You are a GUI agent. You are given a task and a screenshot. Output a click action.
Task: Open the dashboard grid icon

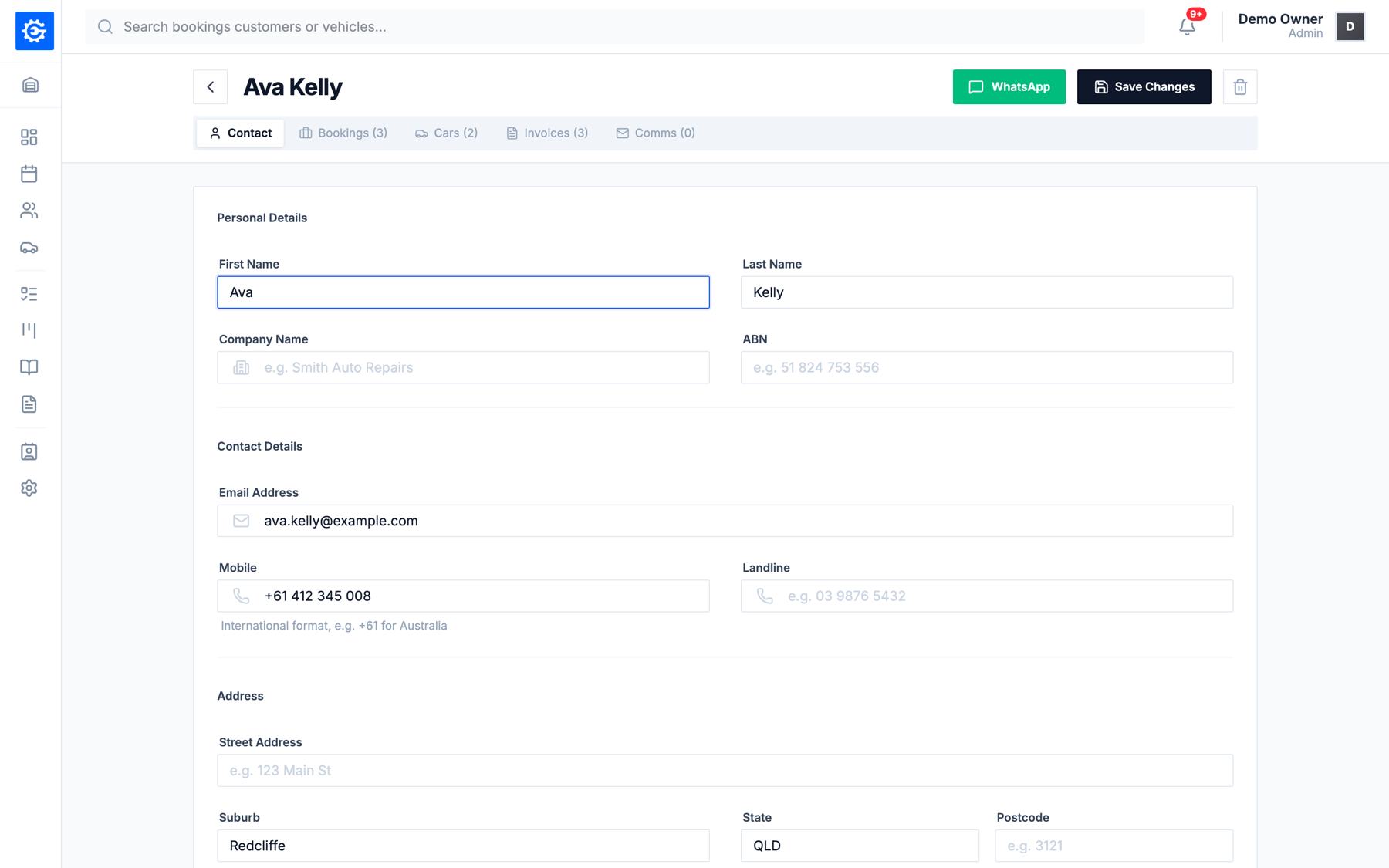click(29, 137)
